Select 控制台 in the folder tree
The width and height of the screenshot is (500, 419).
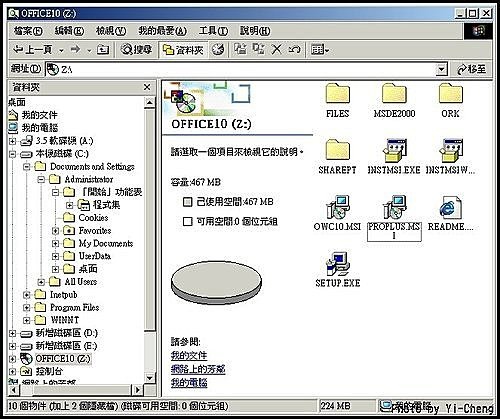[x=49, y=371]
